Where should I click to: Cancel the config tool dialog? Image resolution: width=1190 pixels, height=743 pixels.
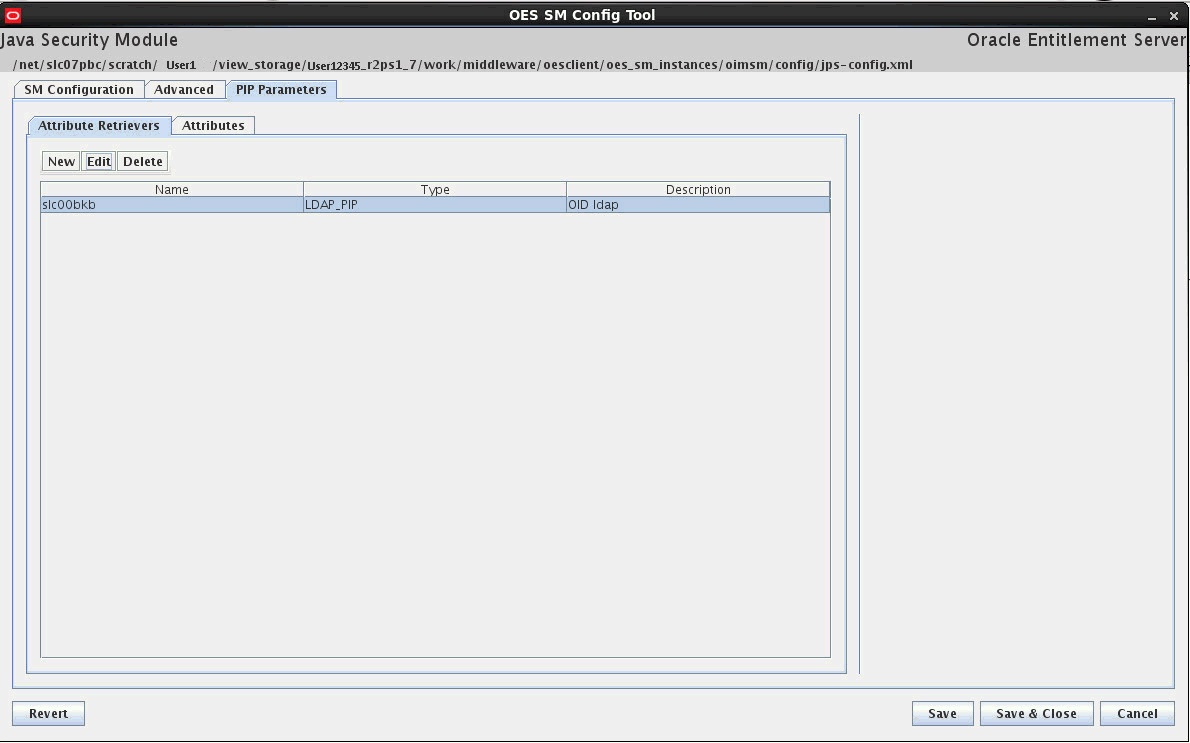tap(1138, 713)
